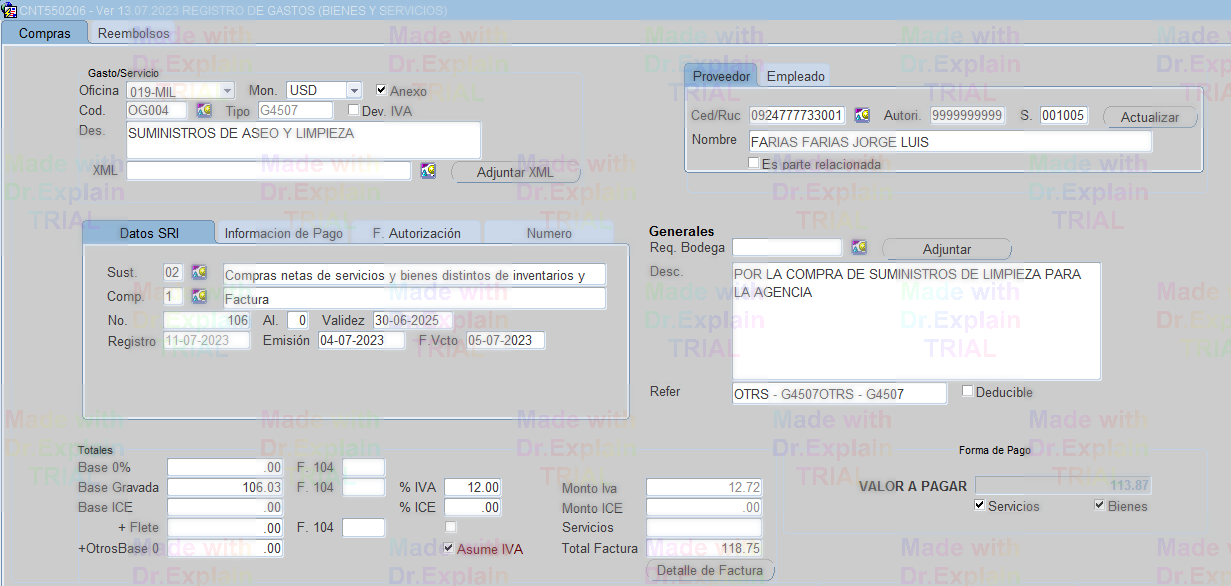
Task: Switch to the Reembolsos tab
Action: pyautogui.click(x=133, y=33)
